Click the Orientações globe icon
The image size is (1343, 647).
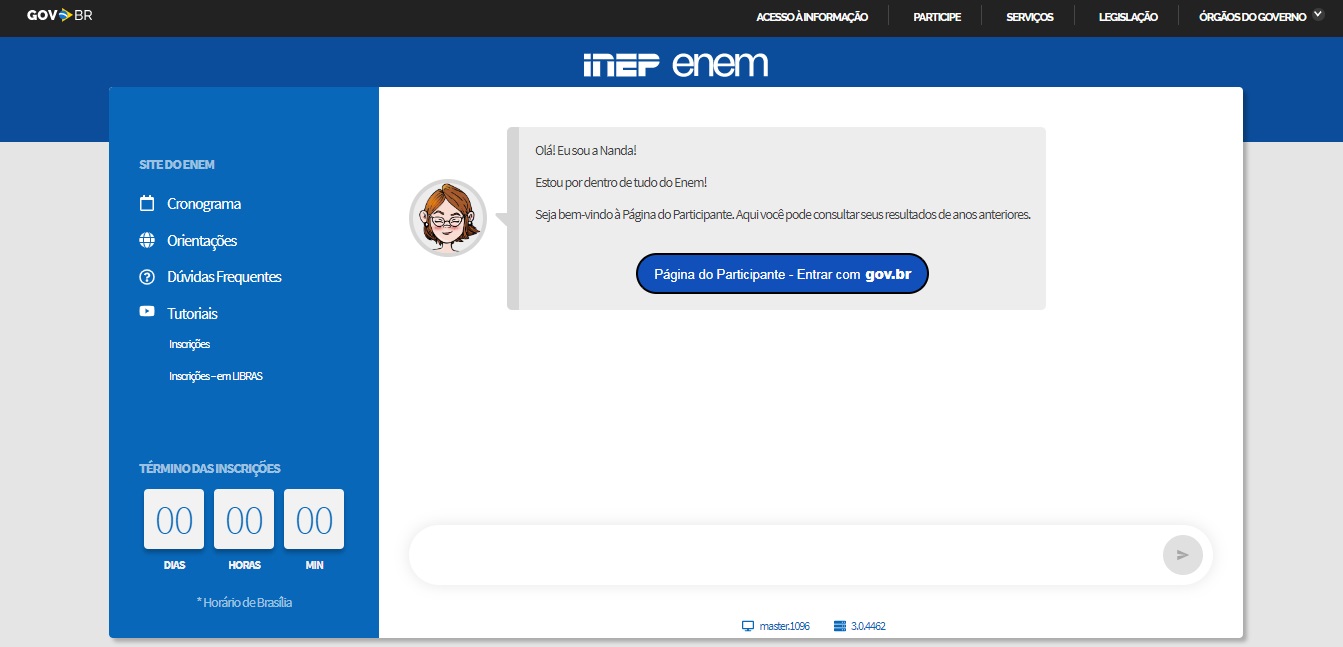[x=147, y=241]
